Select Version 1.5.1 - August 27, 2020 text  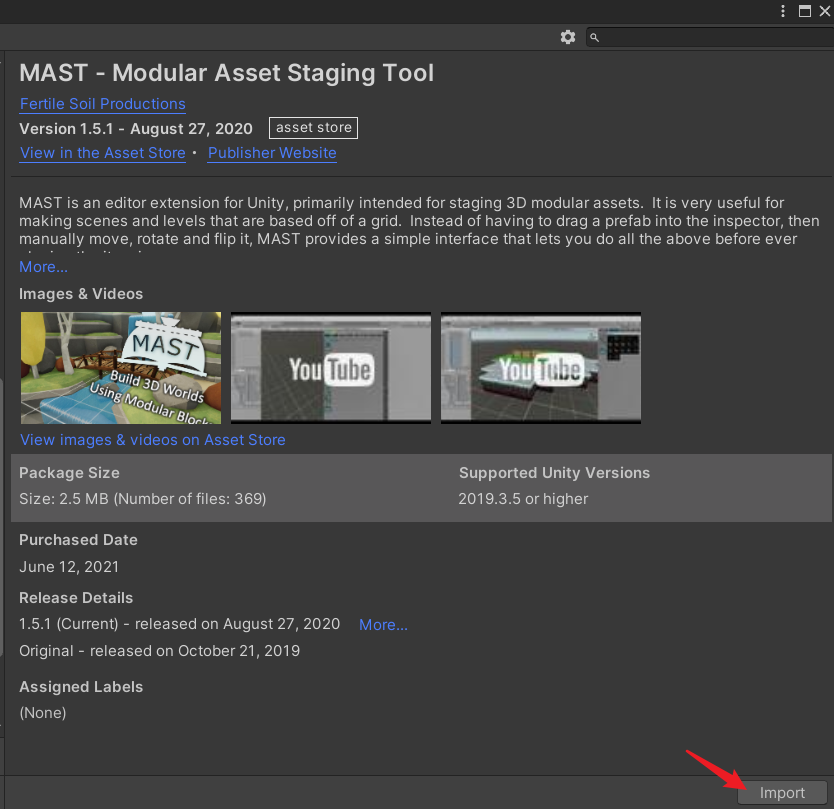tap(136, 129)
